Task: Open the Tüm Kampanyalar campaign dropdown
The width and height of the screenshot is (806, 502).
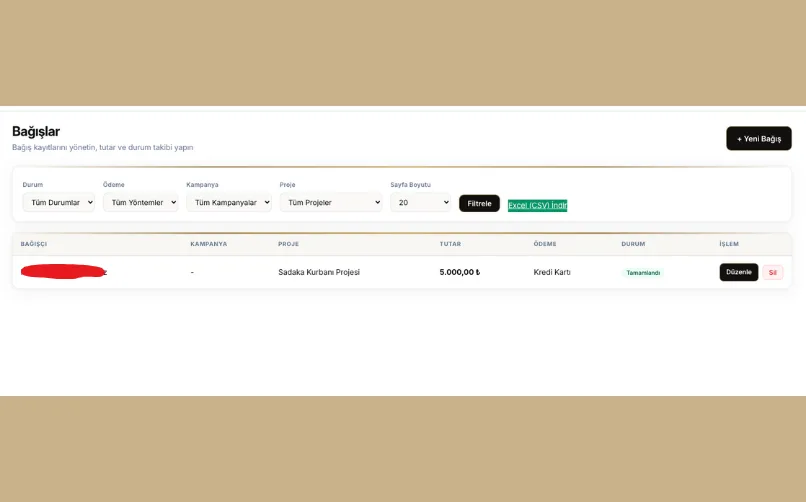Action: click(x=228, y=203)
